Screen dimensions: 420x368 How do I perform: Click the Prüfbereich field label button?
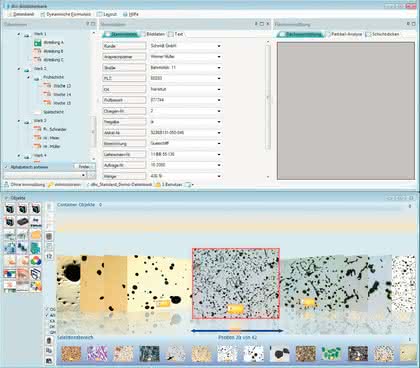[124, 100]
